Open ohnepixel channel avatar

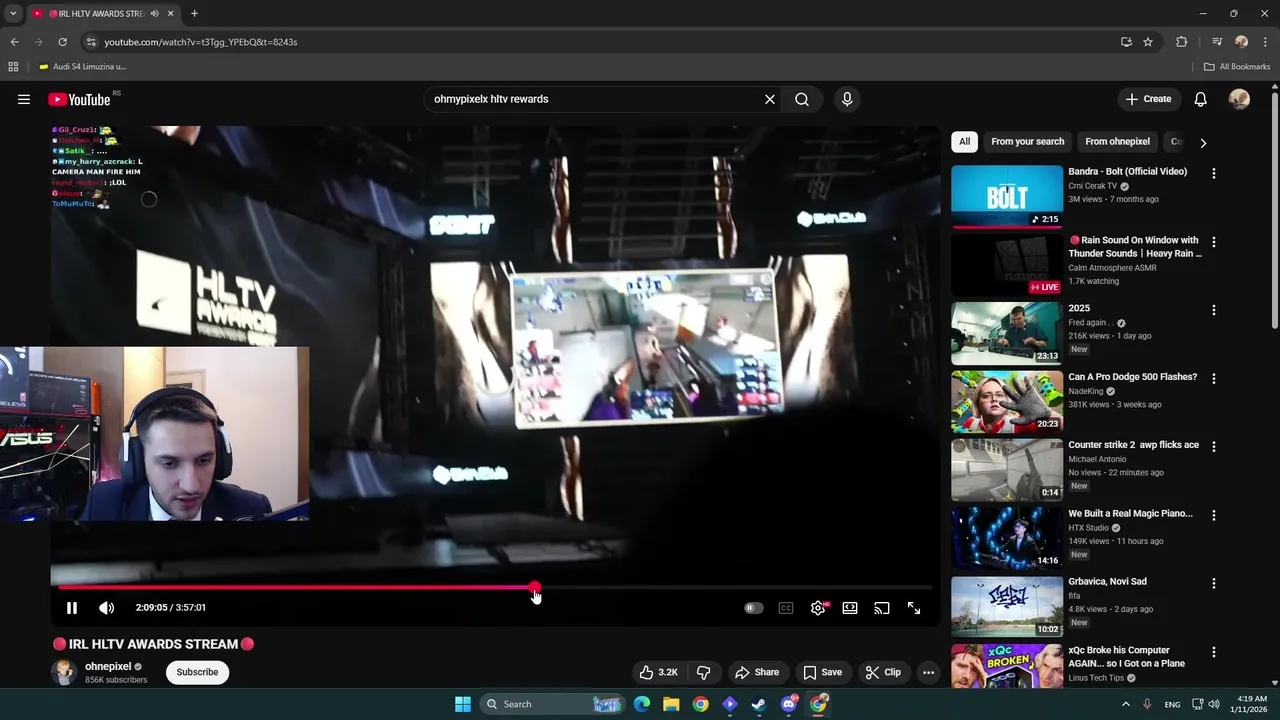[64, 672]
